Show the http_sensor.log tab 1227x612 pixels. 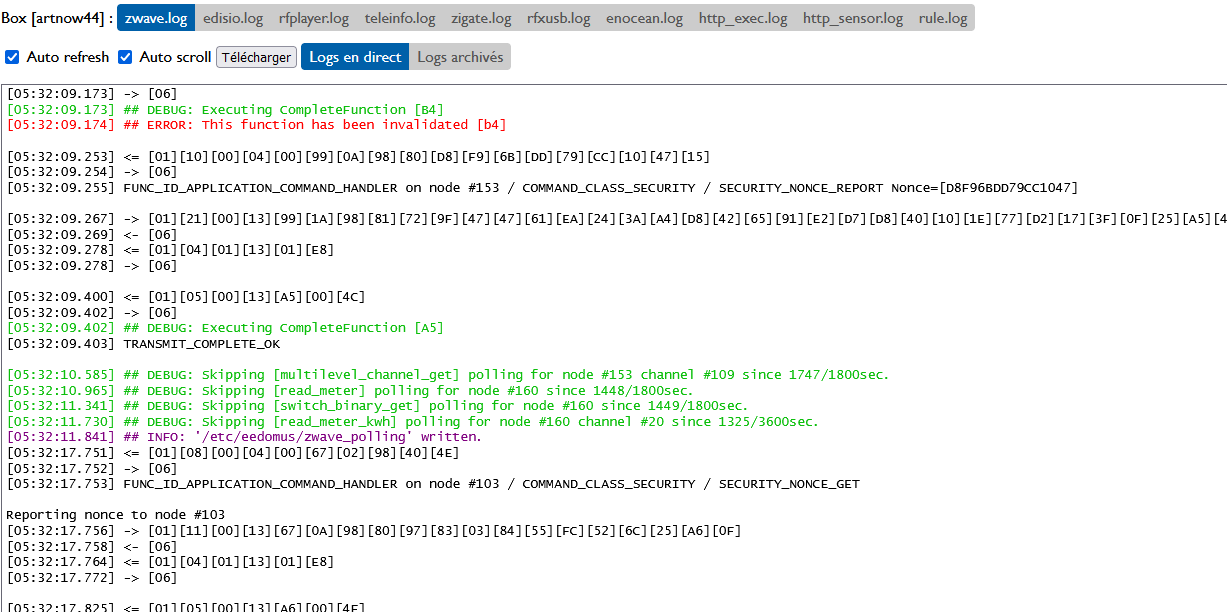coord(852,18)
